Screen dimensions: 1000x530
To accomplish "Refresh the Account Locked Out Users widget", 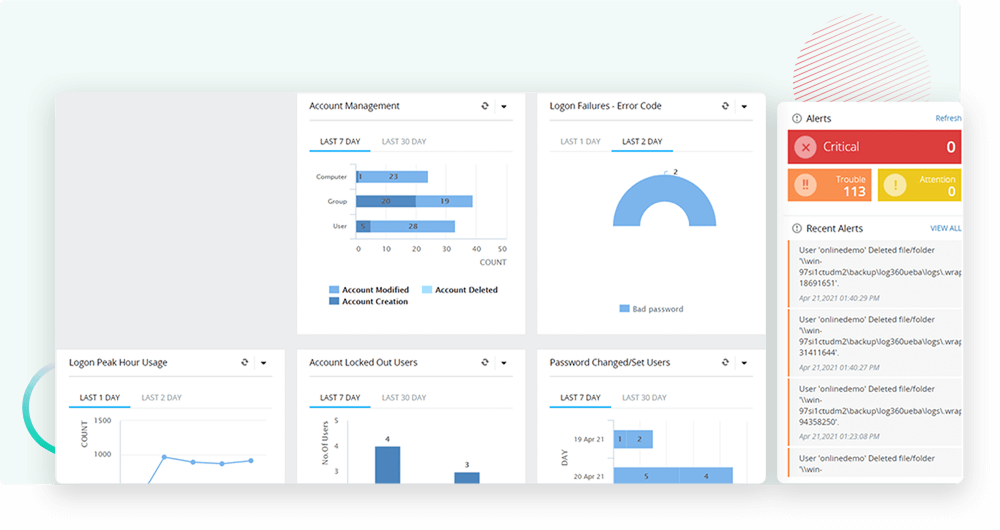I will [485, 362].
